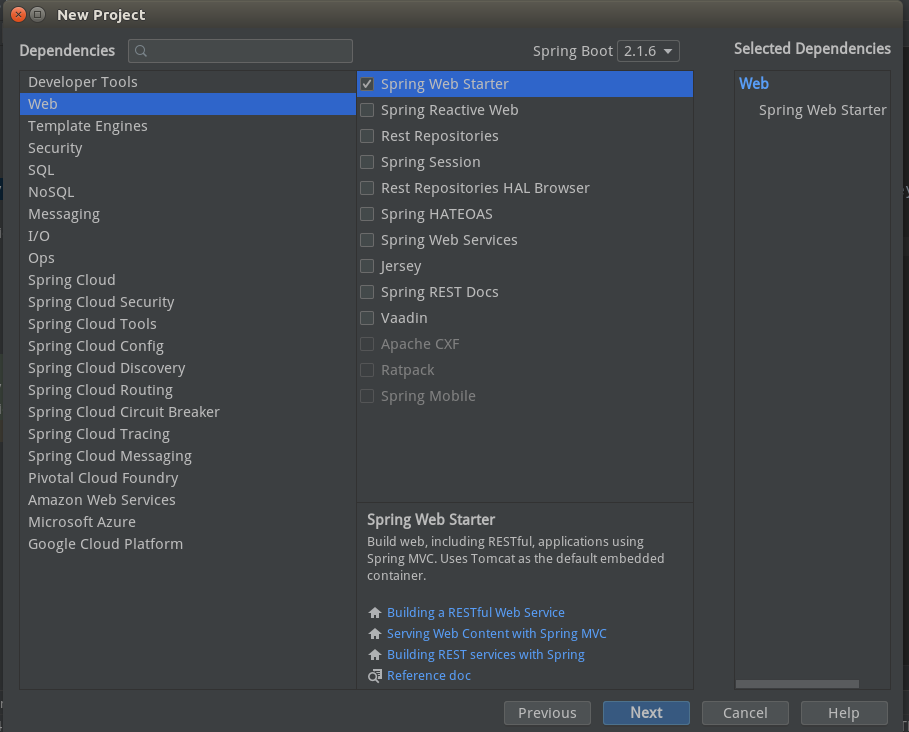Viewport: 909px width, 732px height.
Task: Click the search magnifier icon in dependencies field
Action: click(x=141, y=51)
